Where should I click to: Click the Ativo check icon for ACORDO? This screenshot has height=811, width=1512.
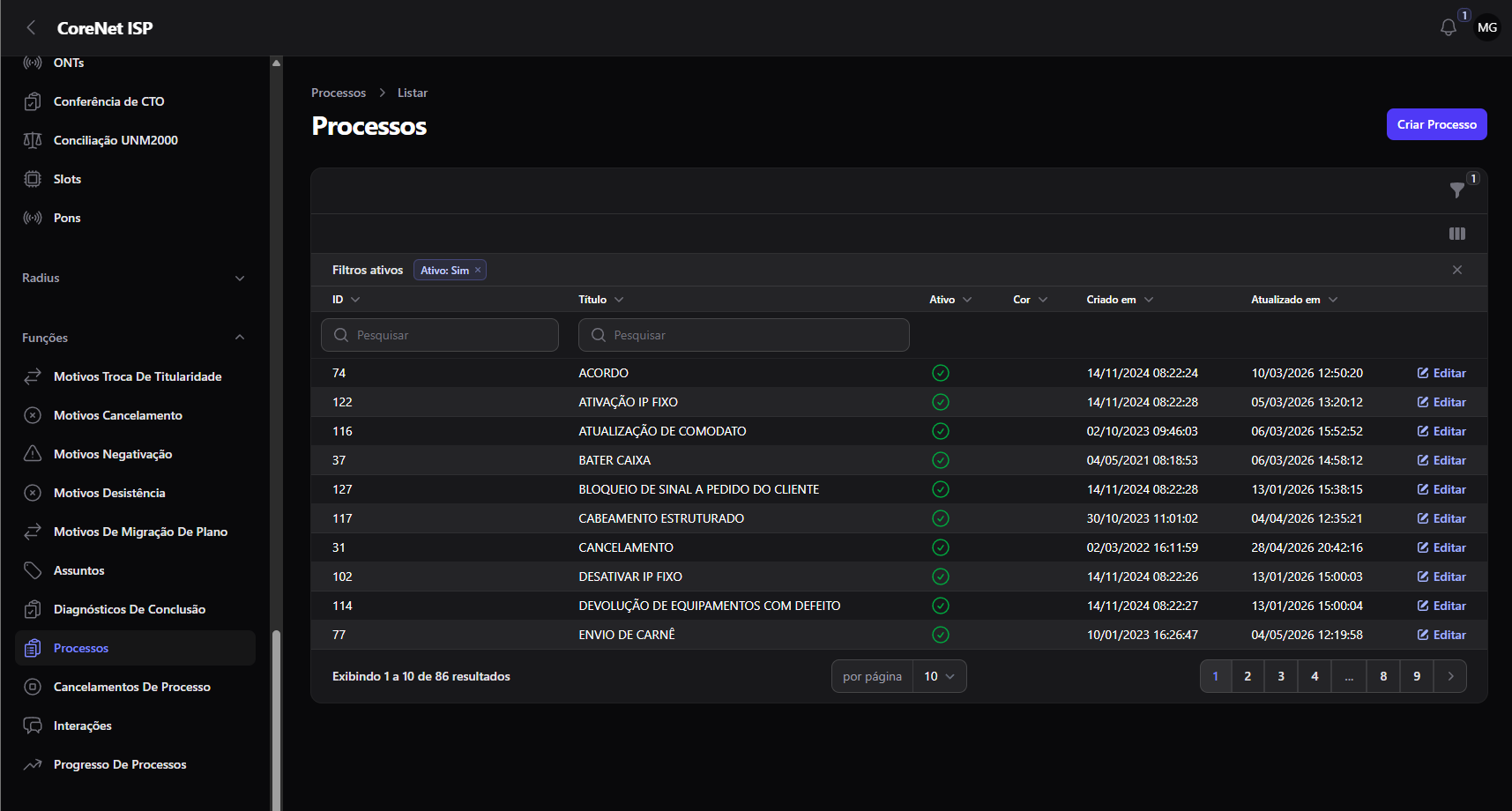tap(941, 373)
